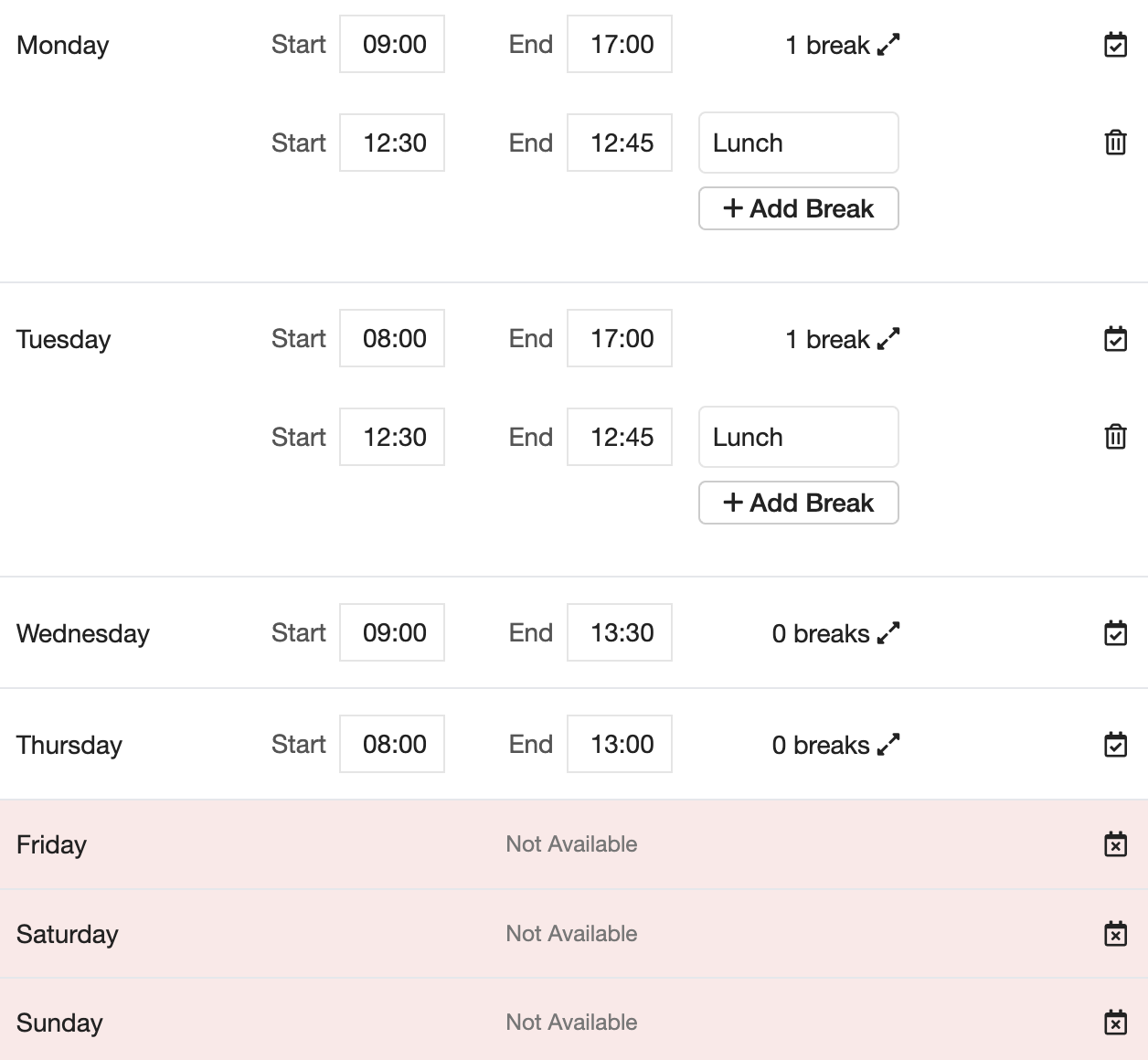Toggle Tuesday availability calendar icon
Image resolution: width=1148 pixels, height=1060 pixels.
1115,339
